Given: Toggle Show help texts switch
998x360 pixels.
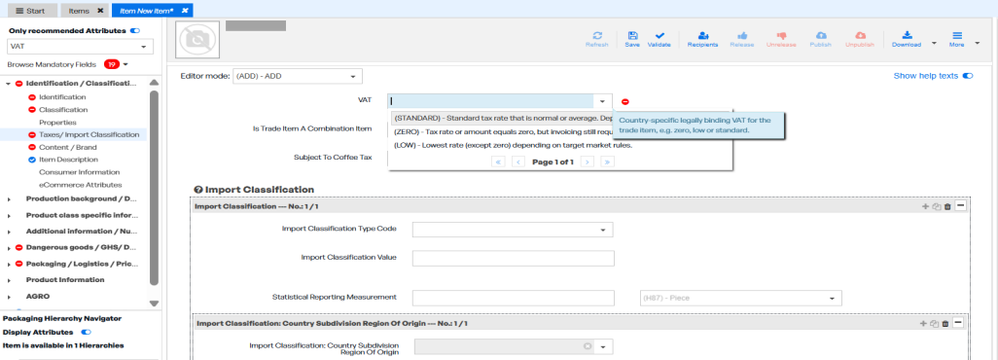Looking at the screenshot, I should click(x=967, y=76).
